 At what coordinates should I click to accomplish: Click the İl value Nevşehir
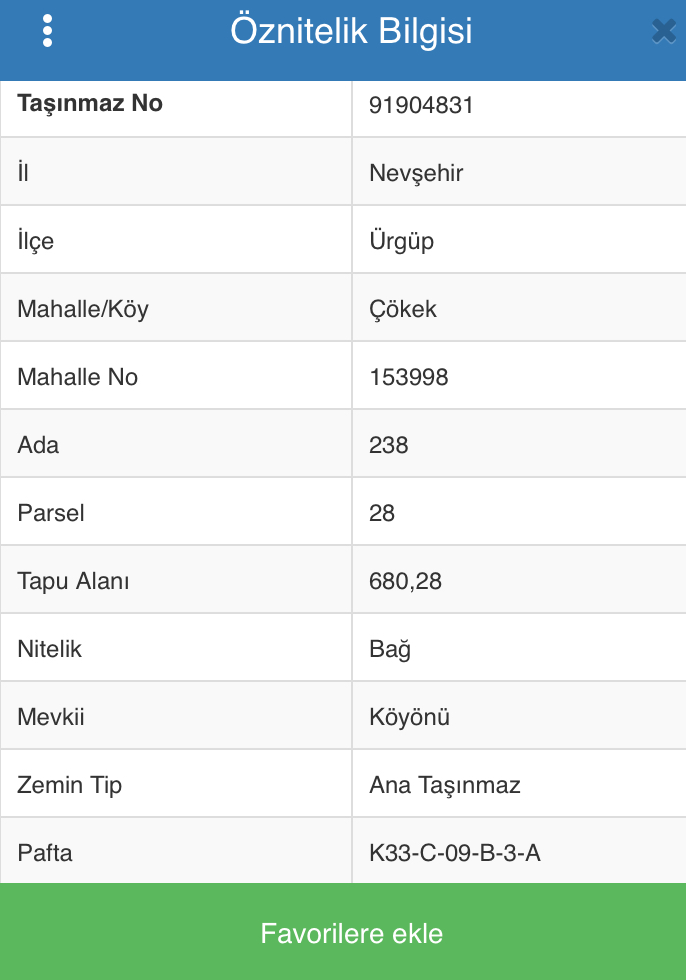coord(416,173)
